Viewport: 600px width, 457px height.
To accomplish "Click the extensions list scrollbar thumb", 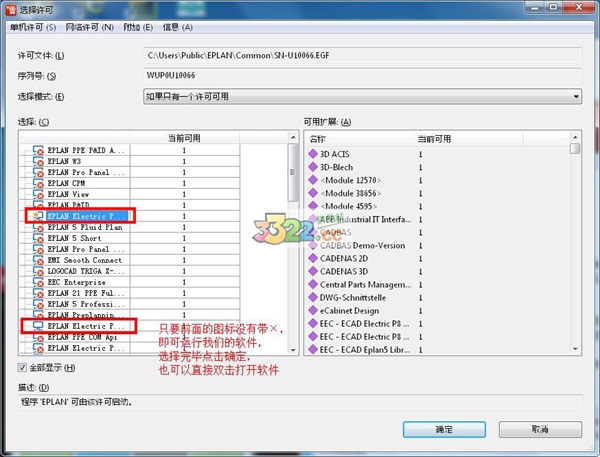I will (575, 149).
